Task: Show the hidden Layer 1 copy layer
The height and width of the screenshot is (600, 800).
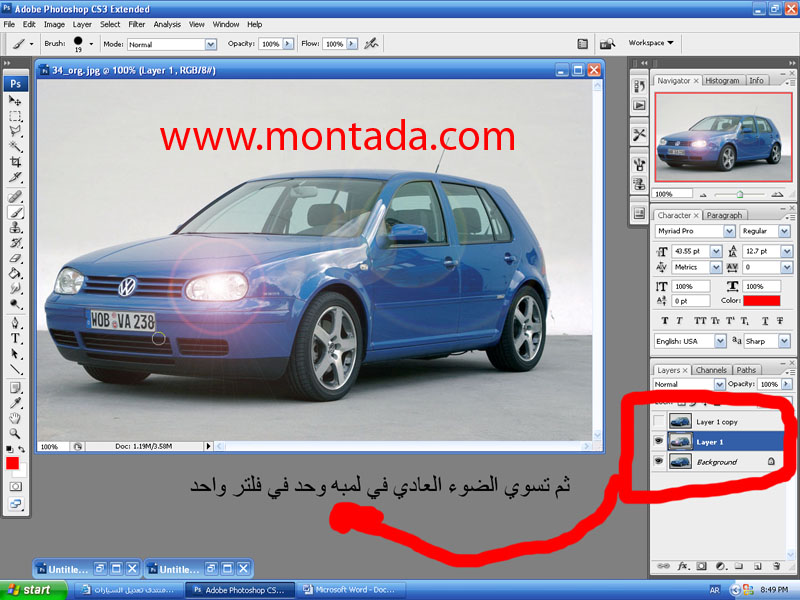Action: click(659, 422)
